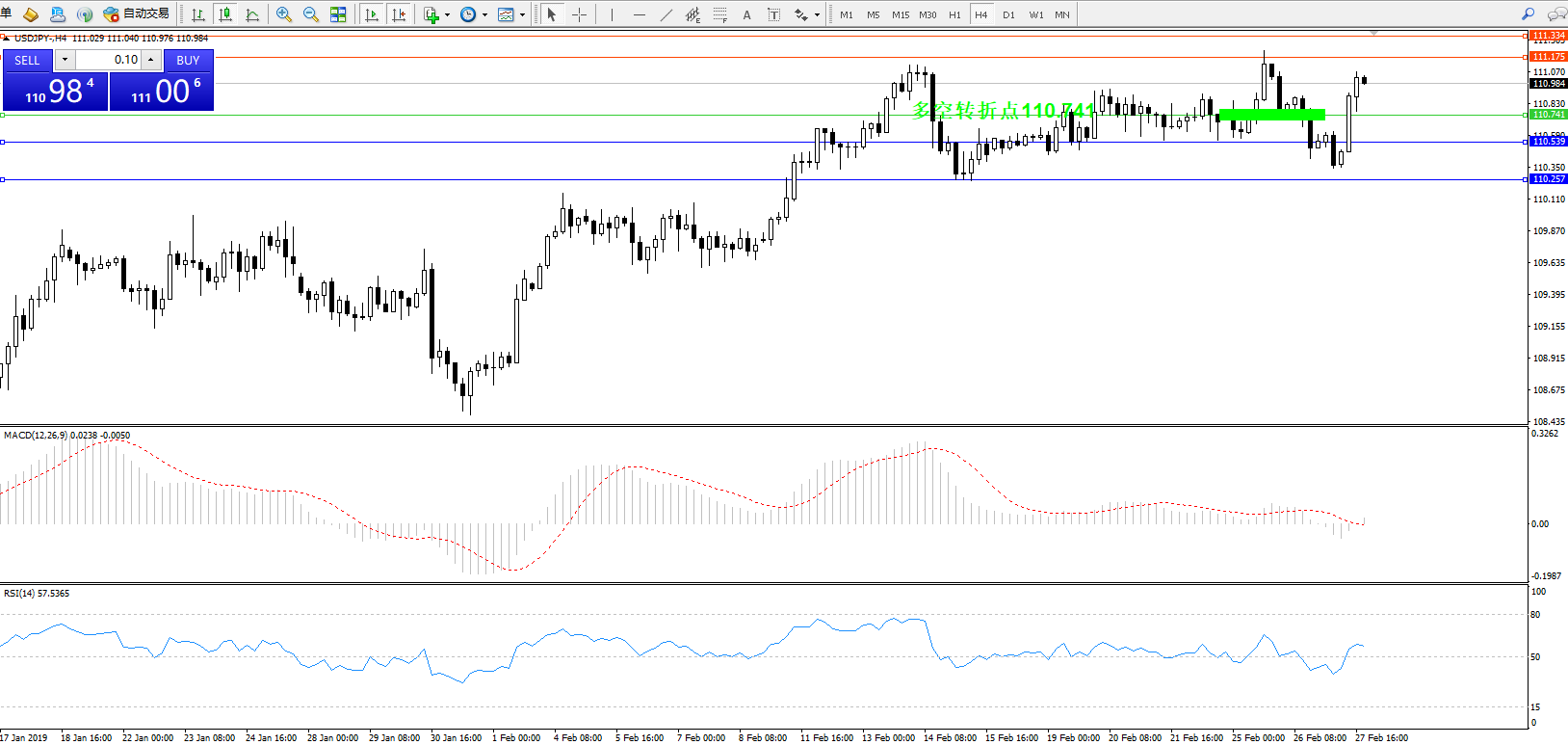Expand the add indicators dropdown arrow

coord(447,14)
